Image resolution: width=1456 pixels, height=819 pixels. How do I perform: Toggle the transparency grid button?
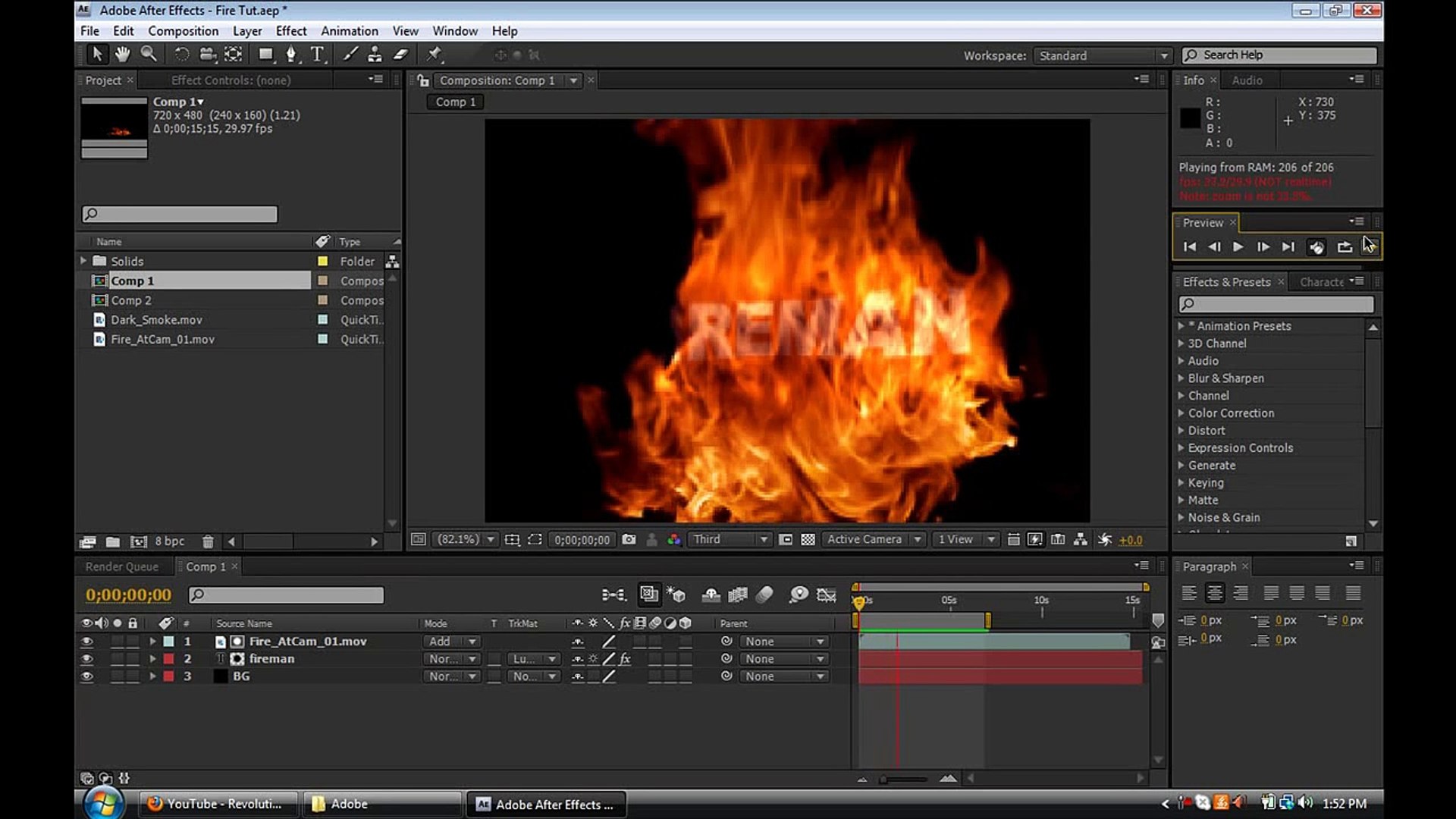point(808,540)
